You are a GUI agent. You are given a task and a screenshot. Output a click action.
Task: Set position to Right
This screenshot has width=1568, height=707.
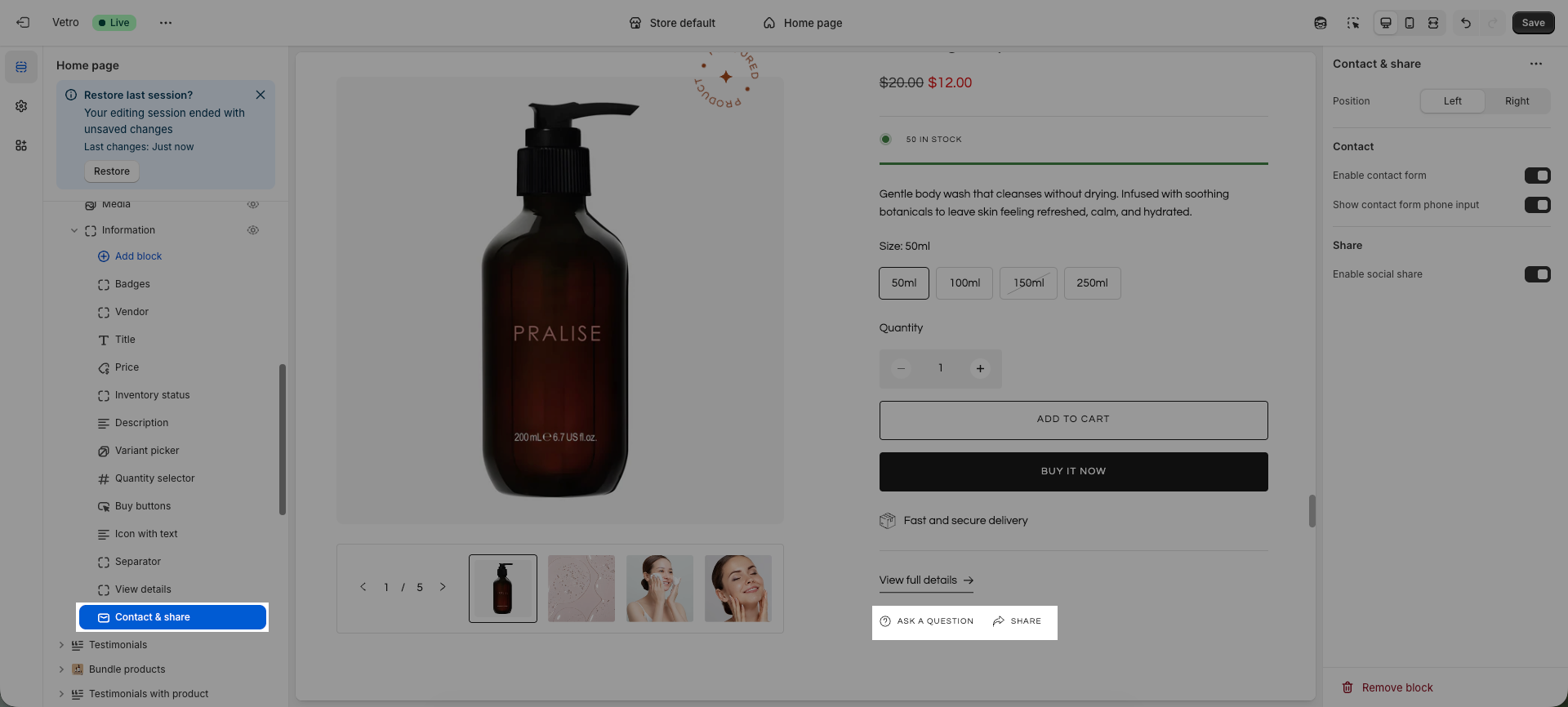[1517, 101]
